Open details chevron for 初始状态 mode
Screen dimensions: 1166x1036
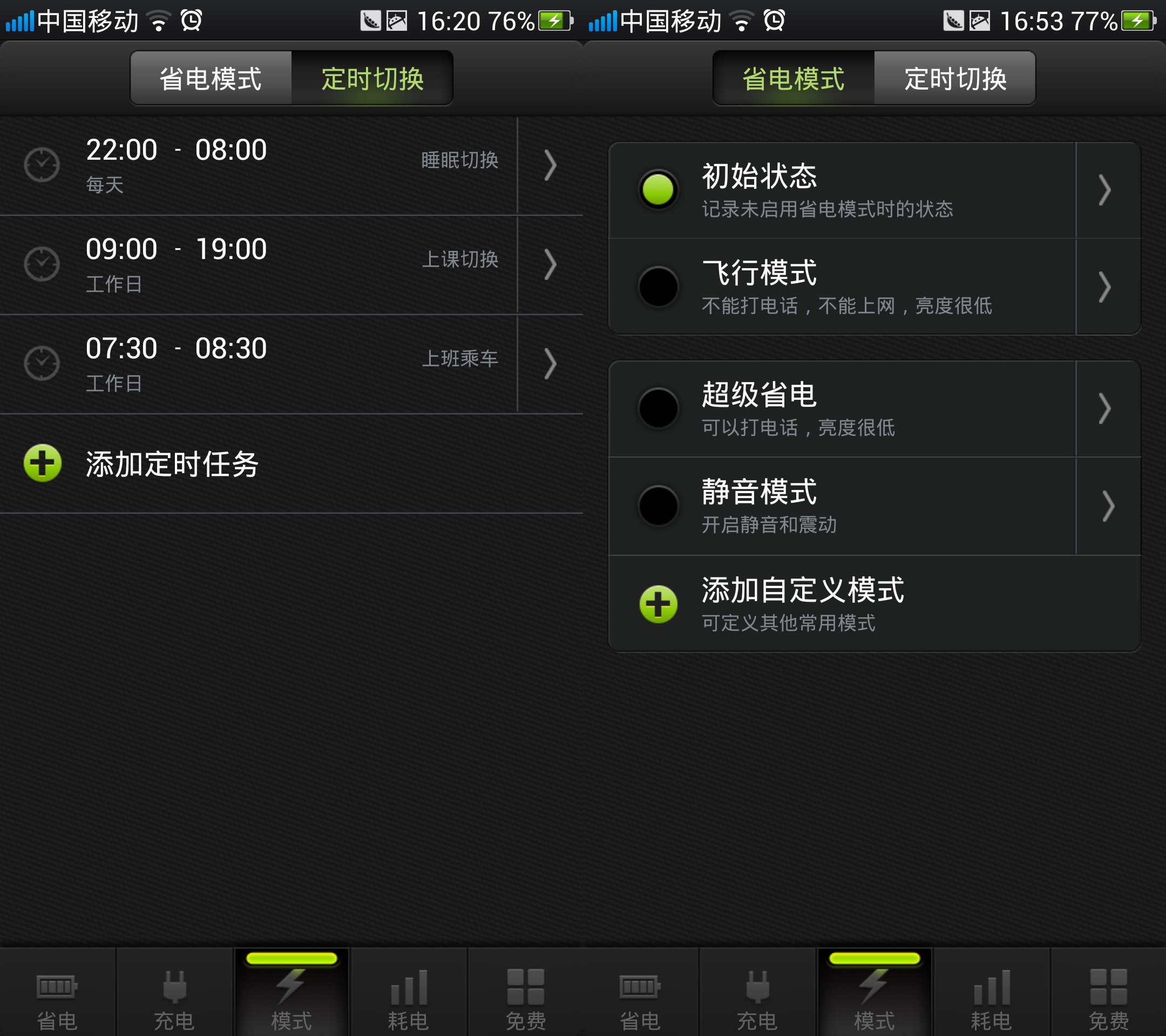[x=1105, y=190]
